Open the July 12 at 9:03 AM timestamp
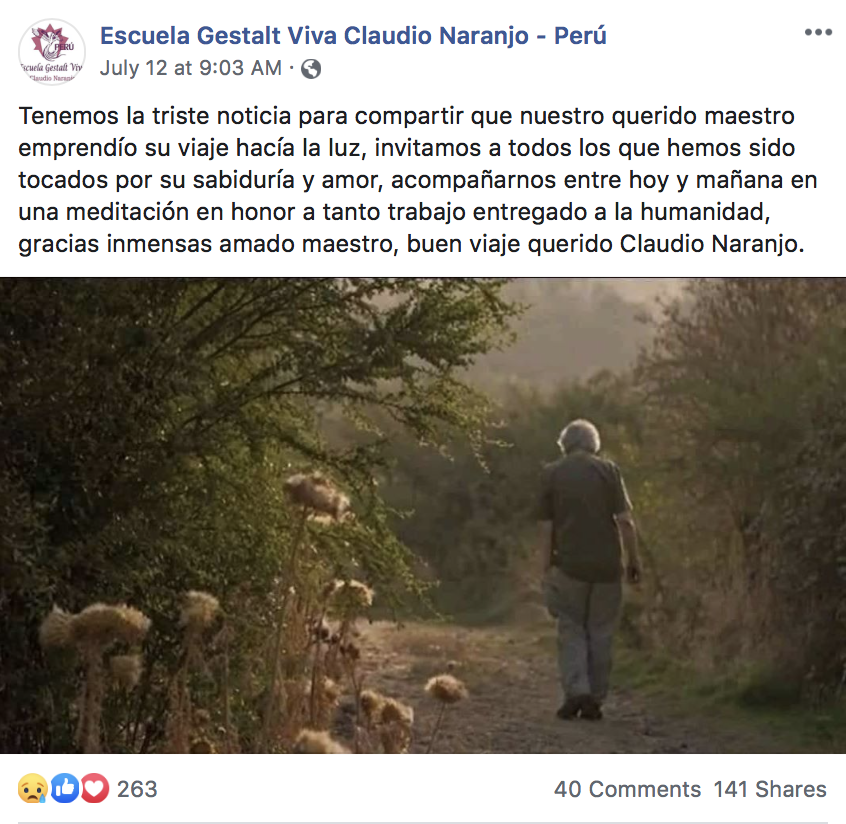Screen dimensions: 846x824 pos(190,68)
